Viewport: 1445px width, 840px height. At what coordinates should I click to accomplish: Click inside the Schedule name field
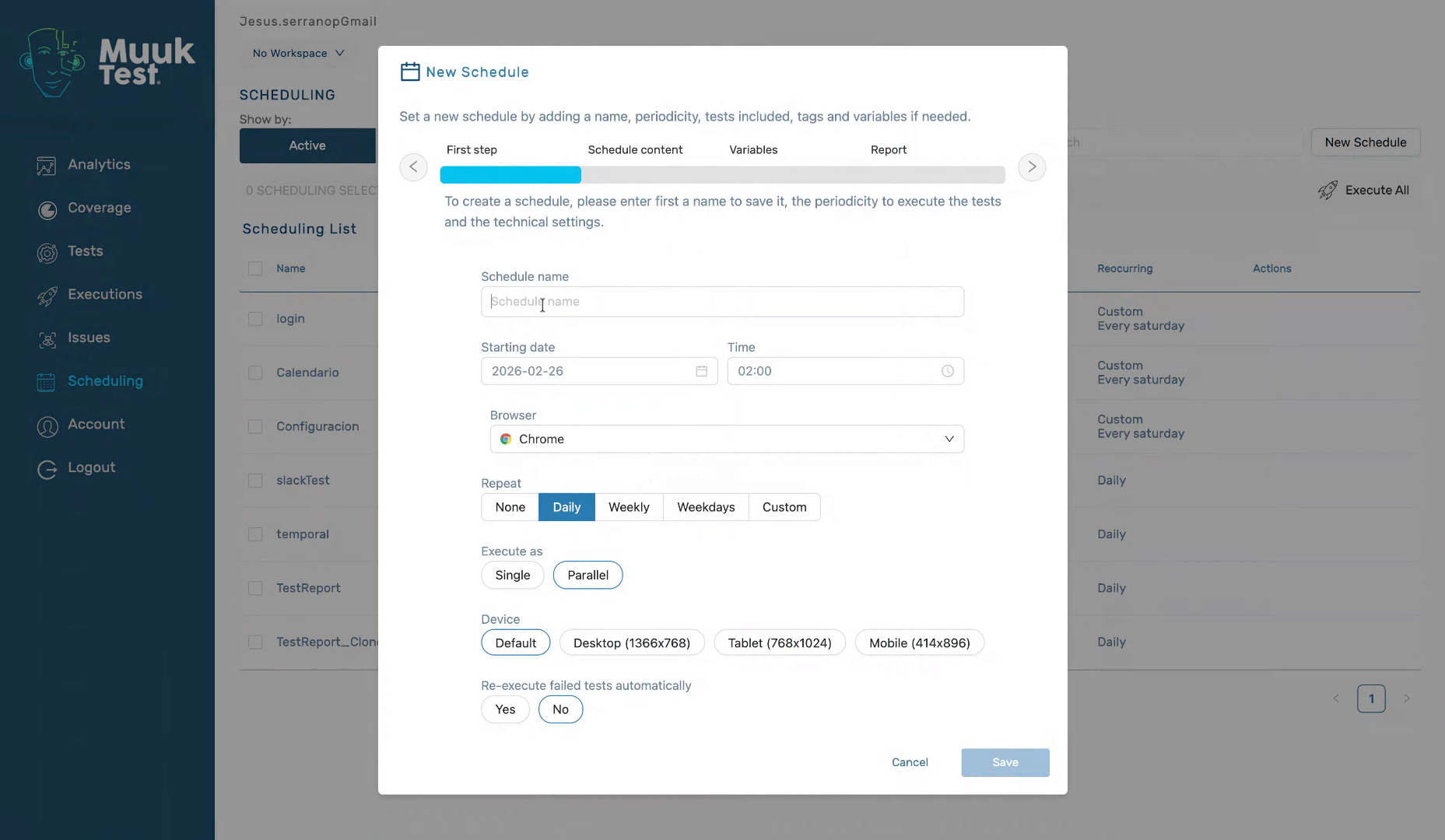point(722,301)
